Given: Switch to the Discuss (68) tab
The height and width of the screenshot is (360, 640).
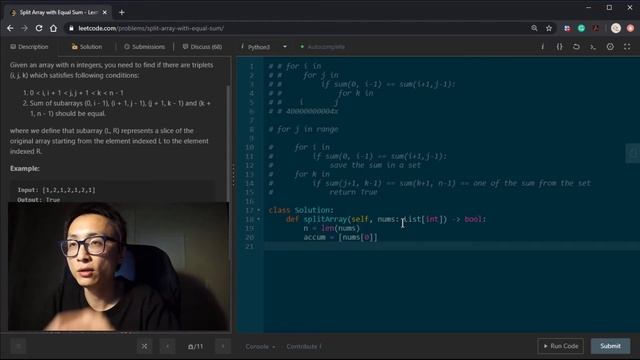Looking at the screenshot, I should point(202,47).
